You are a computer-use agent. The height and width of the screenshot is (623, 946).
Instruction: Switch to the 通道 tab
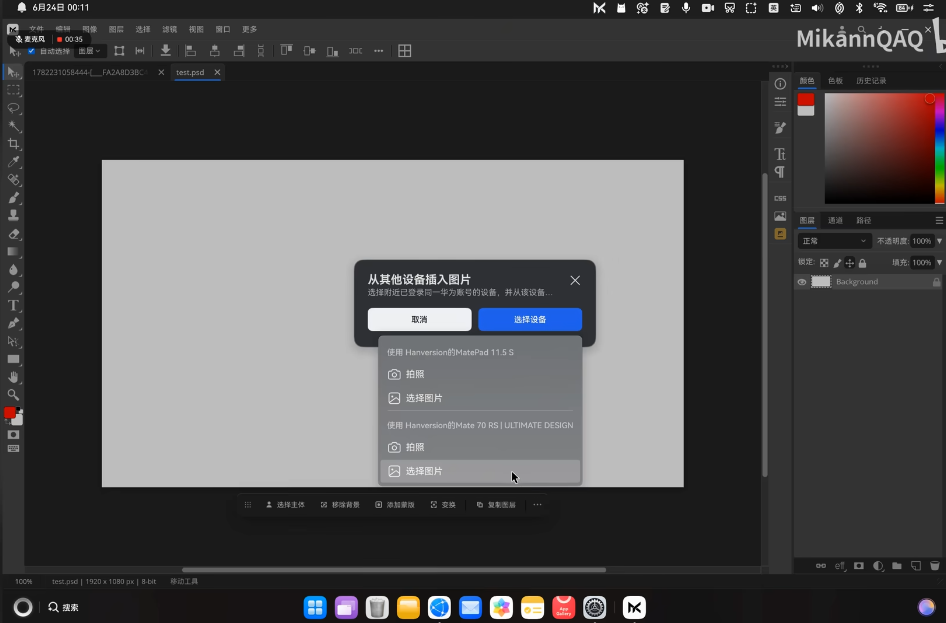835,220
